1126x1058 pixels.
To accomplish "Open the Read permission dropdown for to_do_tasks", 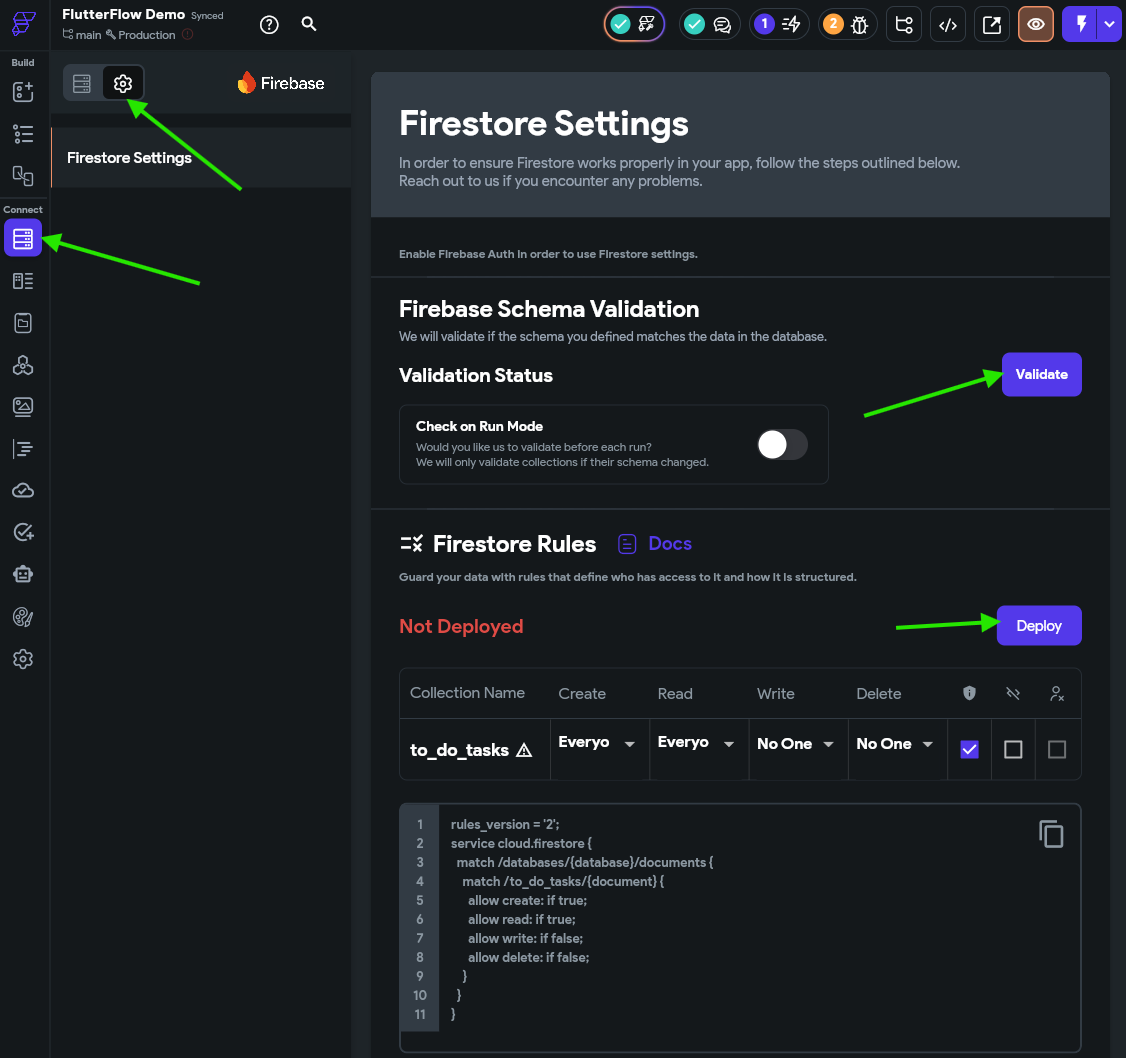I will pyautogui.click(x=696, y=743).
